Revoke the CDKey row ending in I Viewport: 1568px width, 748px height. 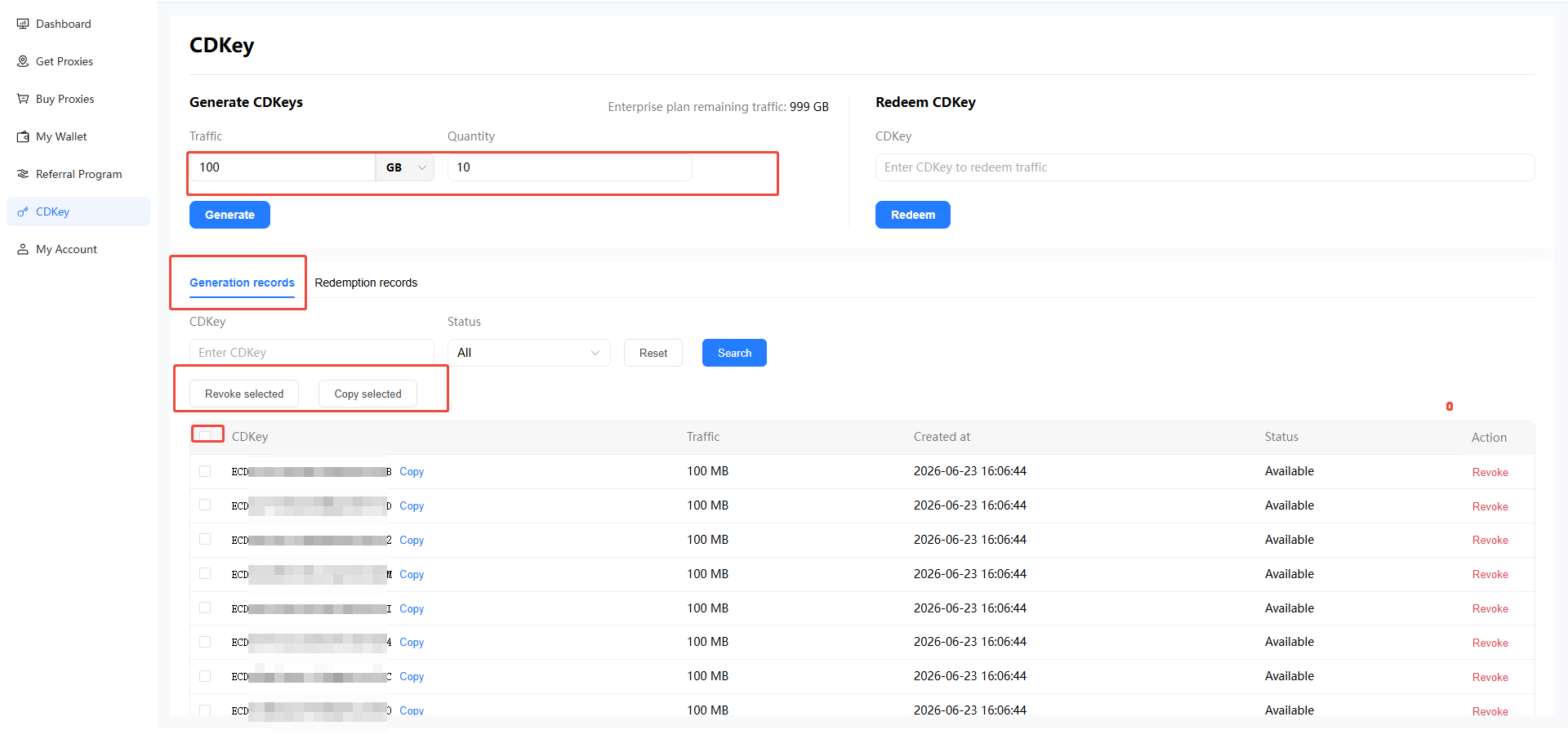pyautogui.click(x=1490, y=608)
